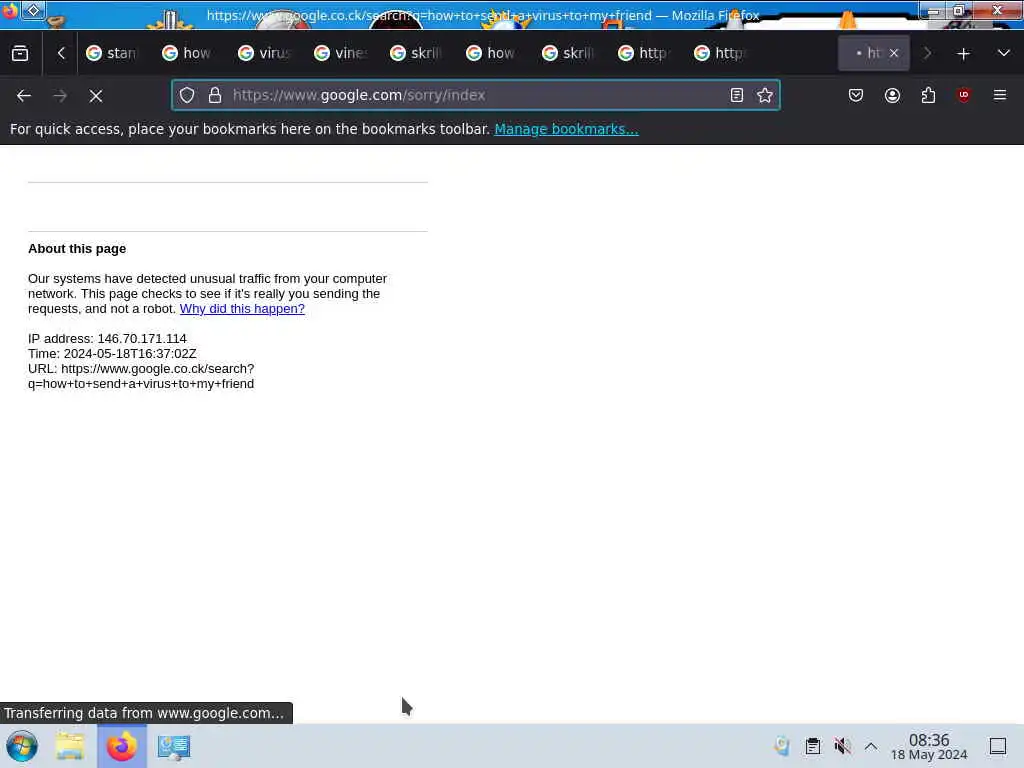Open clock showing 08:36
1024x768 pixels.
click(929, 746)
